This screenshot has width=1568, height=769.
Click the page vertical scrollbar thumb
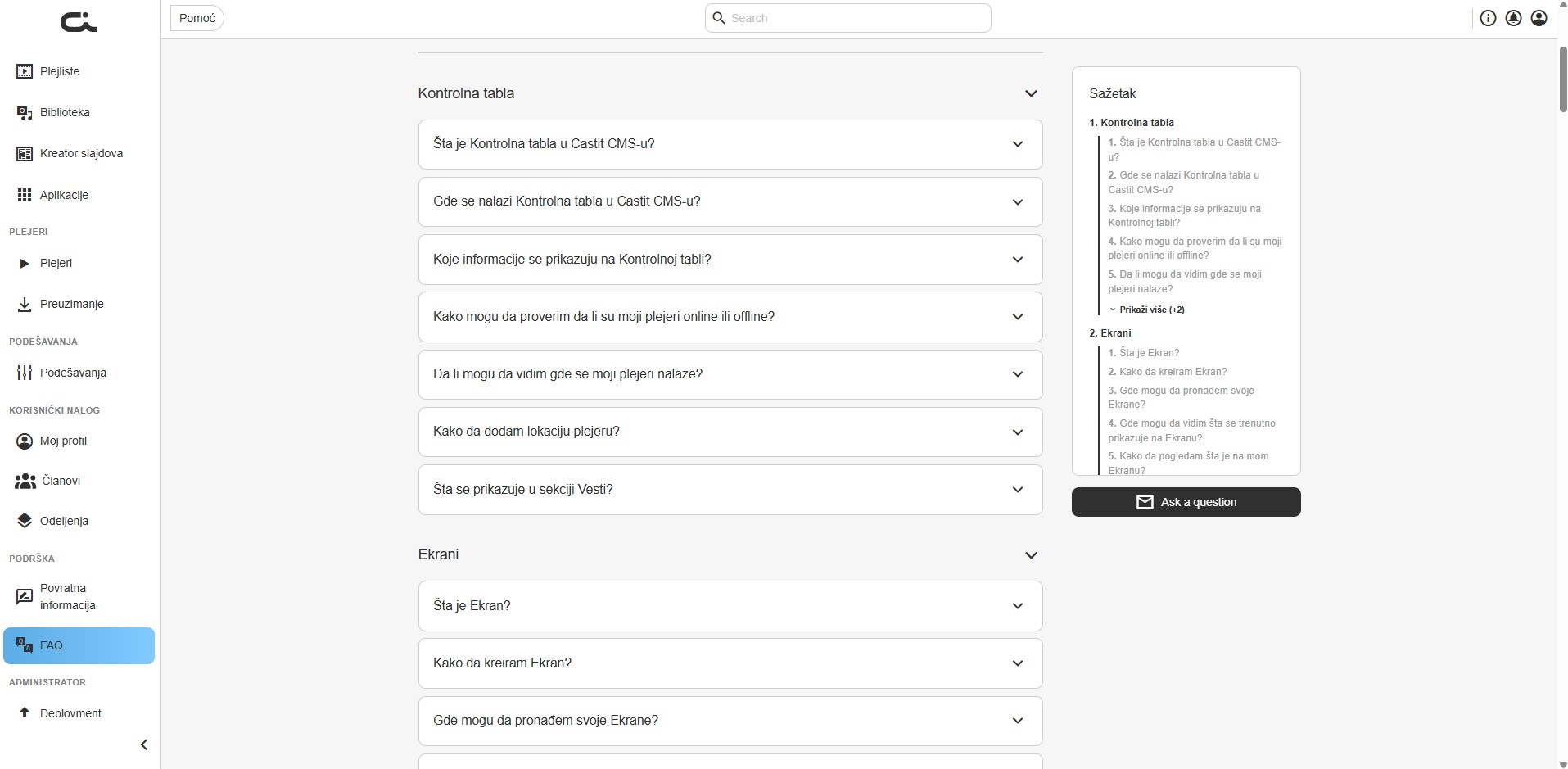click(x=1562, y=79)
